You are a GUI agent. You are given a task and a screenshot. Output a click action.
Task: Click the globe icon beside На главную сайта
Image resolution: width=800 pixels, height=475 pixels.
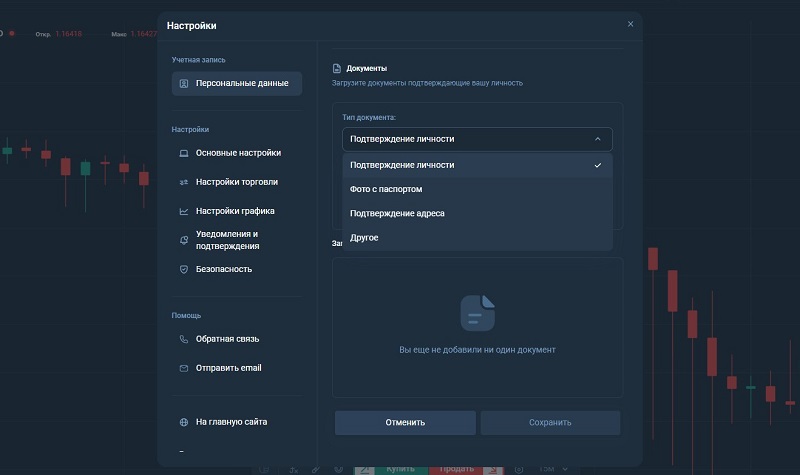point(184,422)
